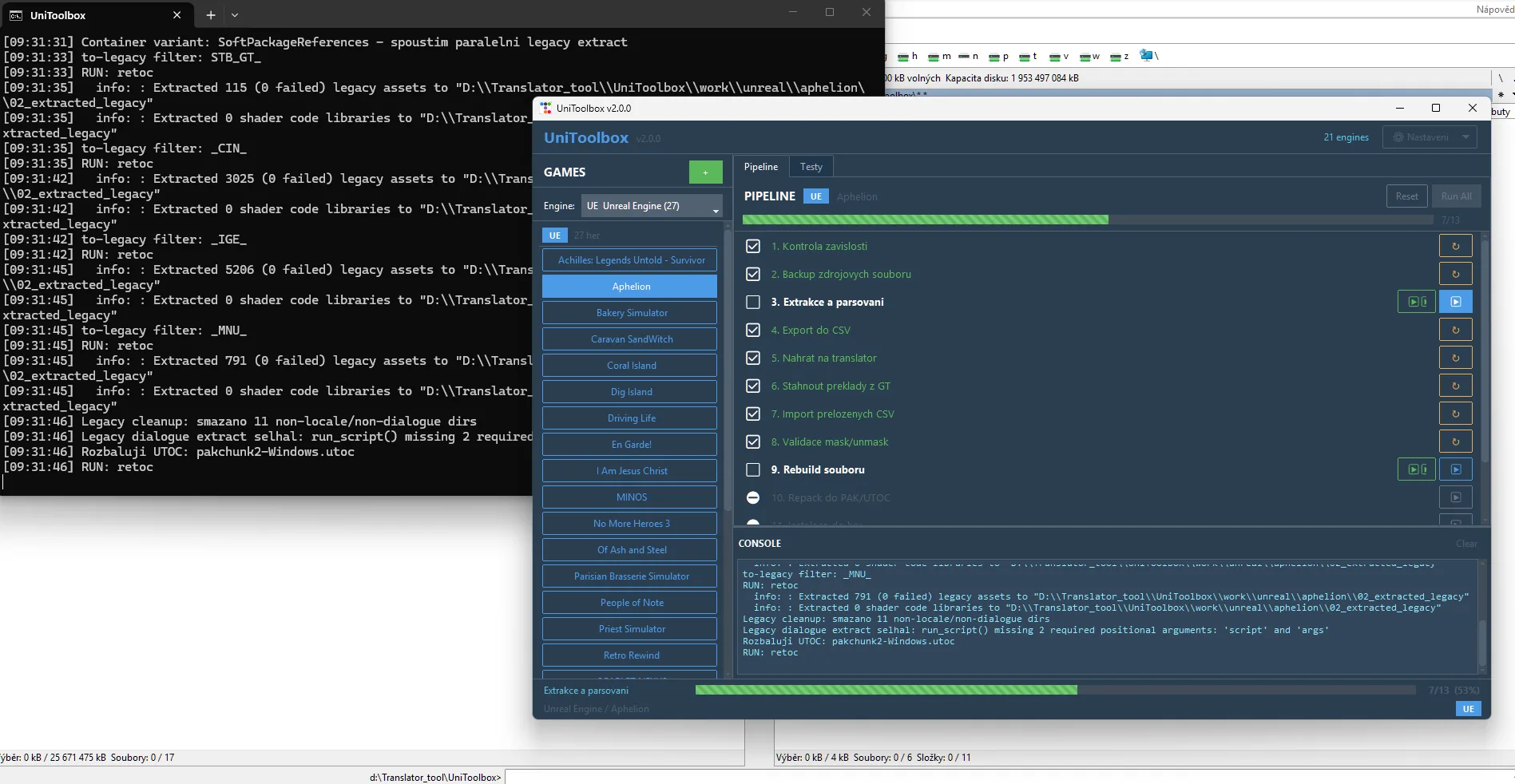Screen dimensions: 1515x784
Task: Uncheck the Backup zdrojovych souboru step
Action: pos(752,274)
